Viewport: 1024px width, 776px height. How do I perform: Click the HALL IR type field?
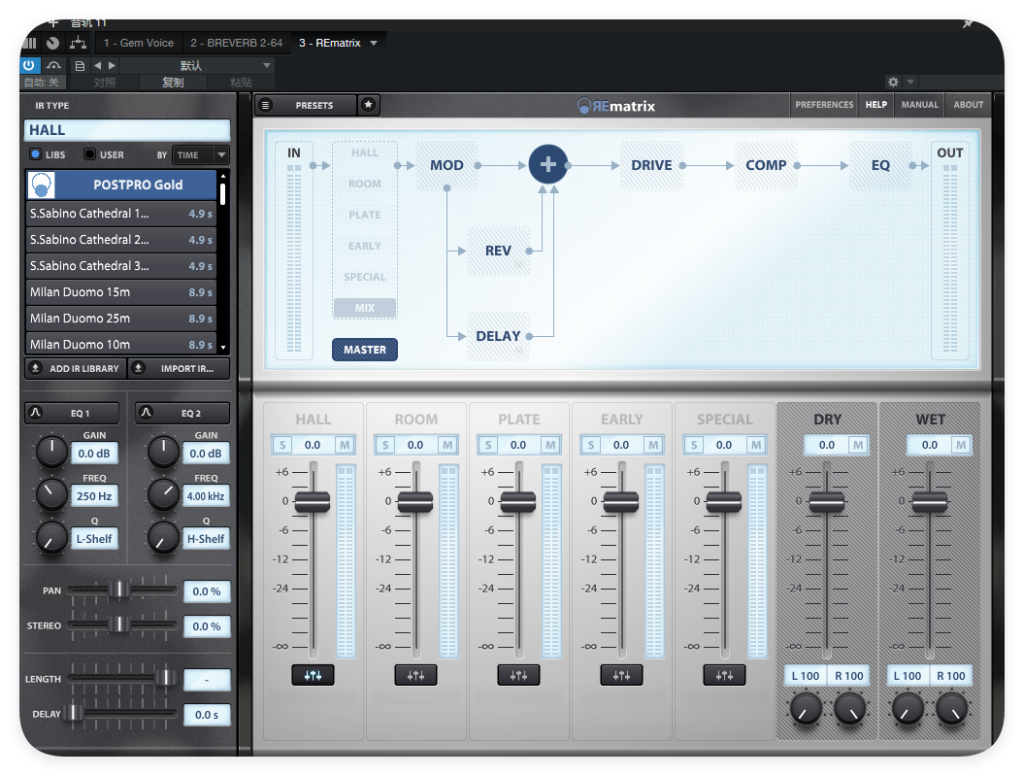[127, 130]
